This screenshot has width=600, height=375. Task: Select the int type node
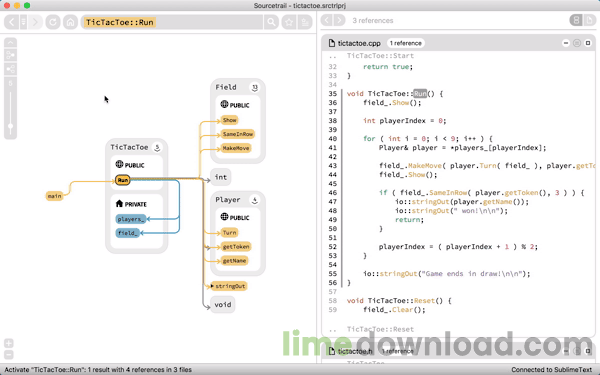point(221,177)
